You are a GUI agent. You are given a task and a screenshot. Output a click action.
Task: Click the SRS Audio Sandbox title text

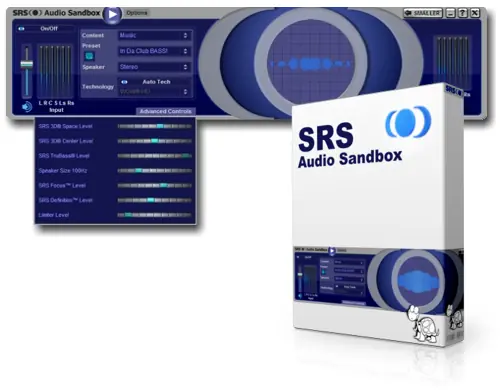coord(56,13)
